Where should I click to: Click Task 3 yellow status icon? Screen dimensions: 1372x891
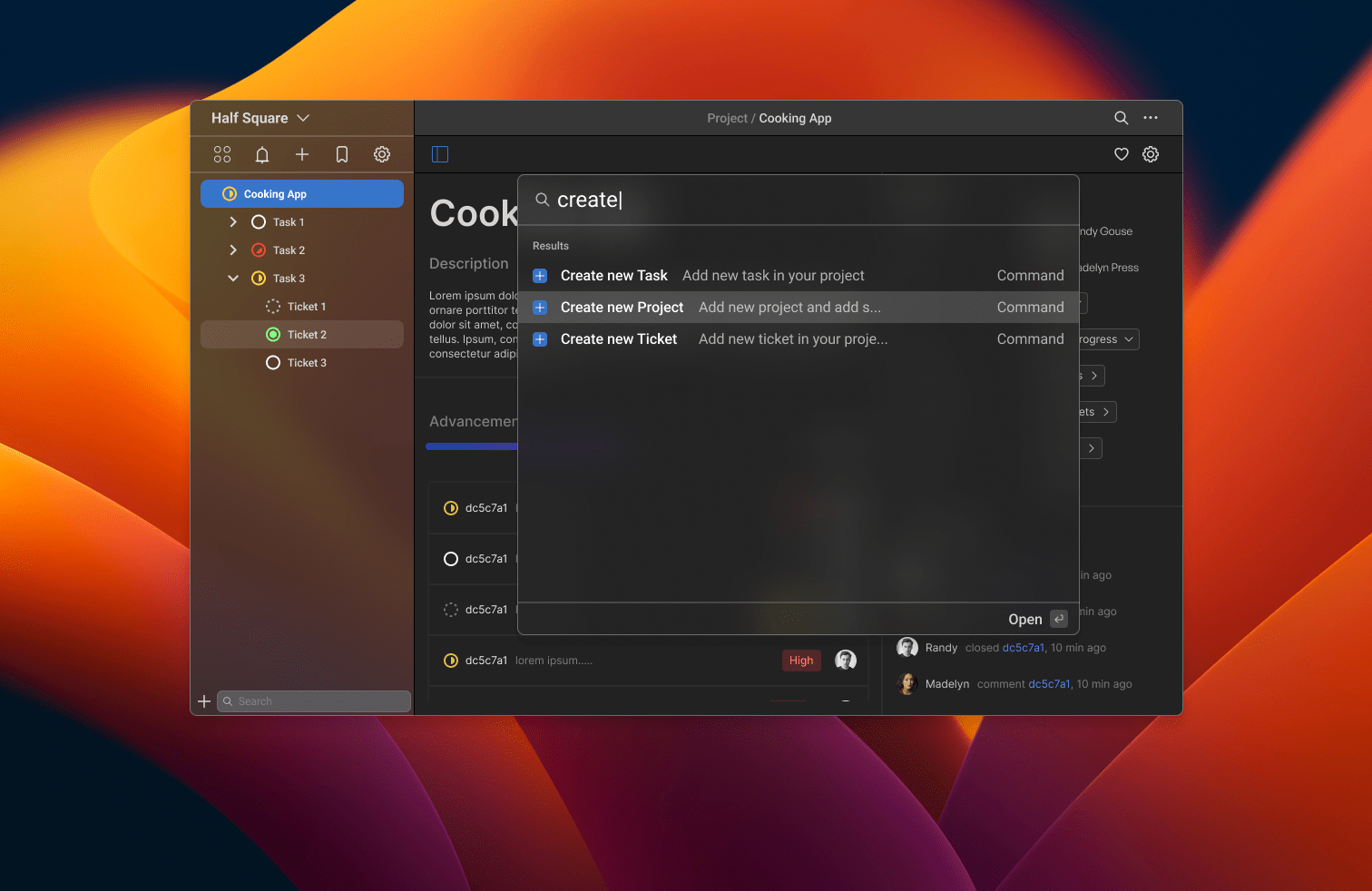pos(259,279)
